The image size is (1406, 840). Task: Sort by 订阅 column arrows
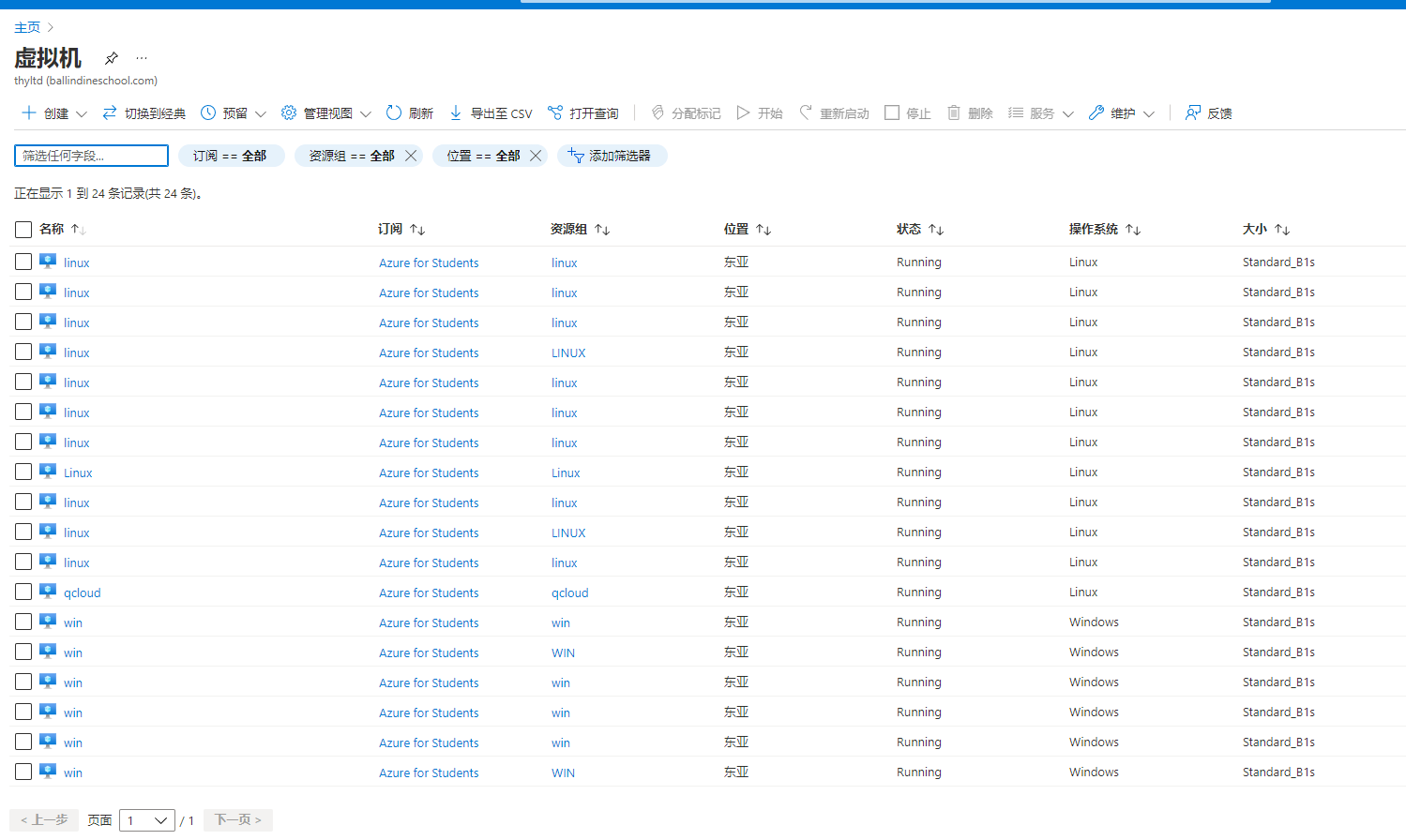[417, 230]
